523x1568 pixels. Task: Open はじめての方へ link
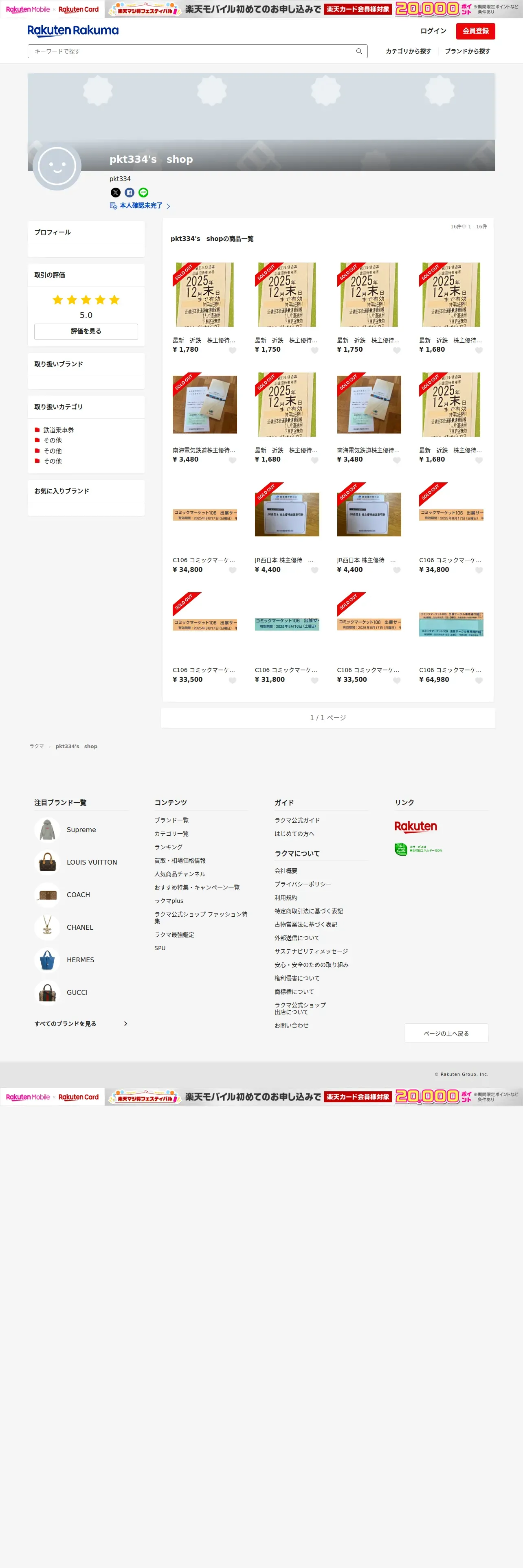pyautogui.click(x=294, y=833)
